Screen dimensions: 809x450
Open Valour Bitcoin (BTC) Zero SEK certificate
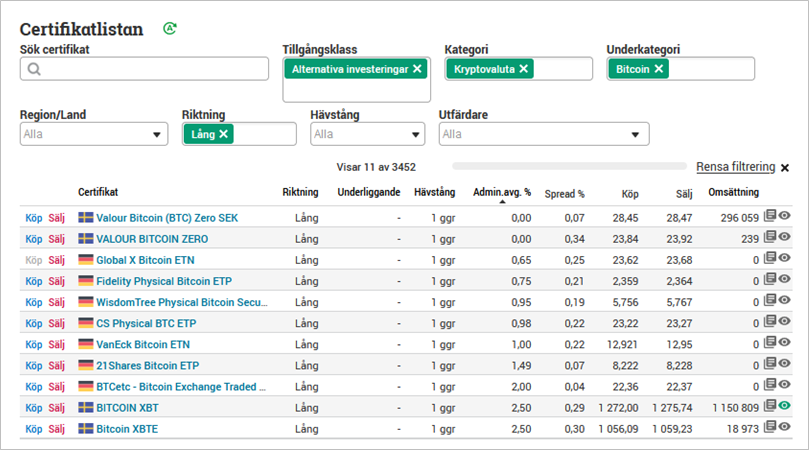(167, 218)
